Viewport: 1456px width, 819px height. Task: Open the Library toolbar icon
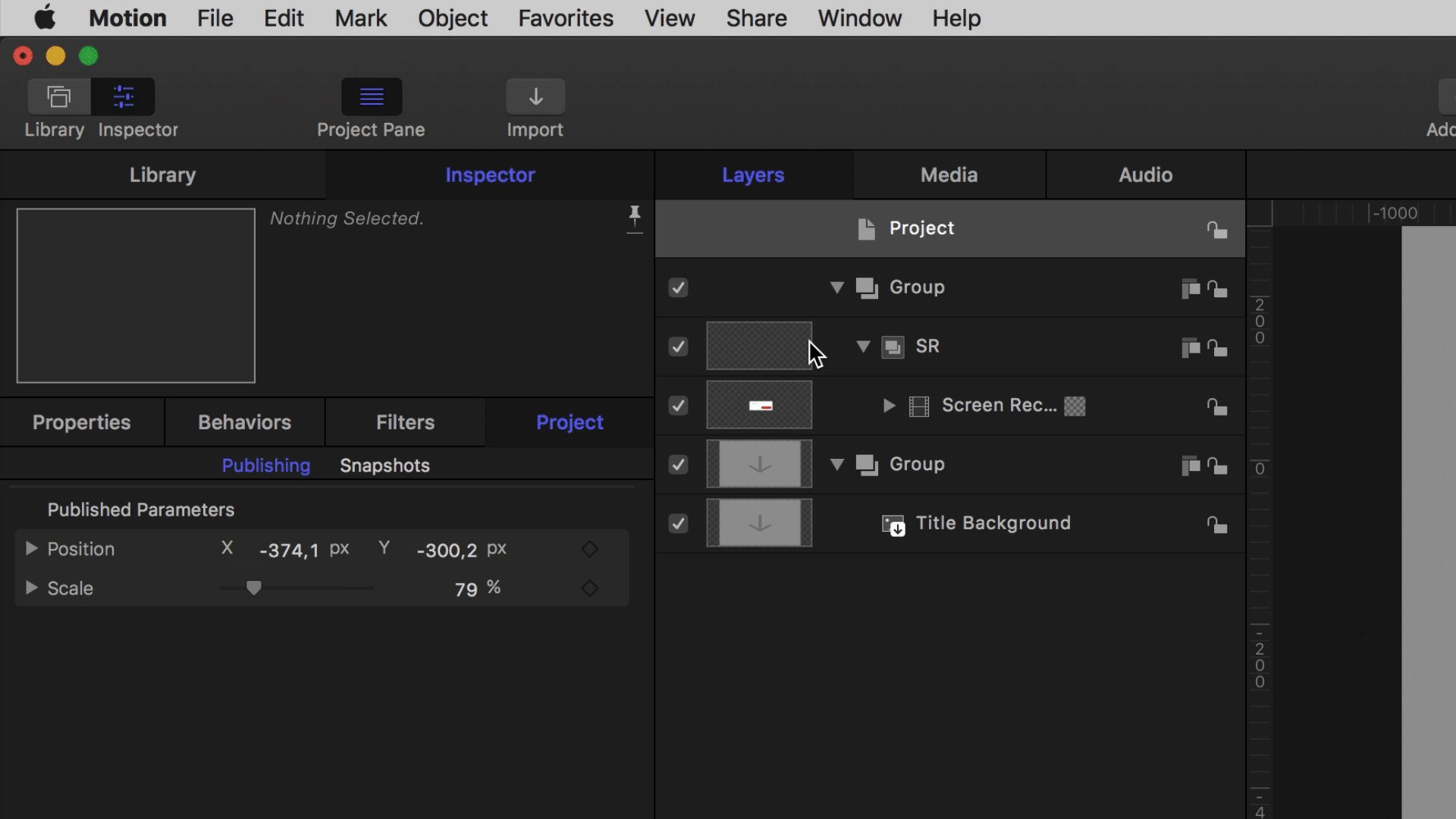click(59, 97)
